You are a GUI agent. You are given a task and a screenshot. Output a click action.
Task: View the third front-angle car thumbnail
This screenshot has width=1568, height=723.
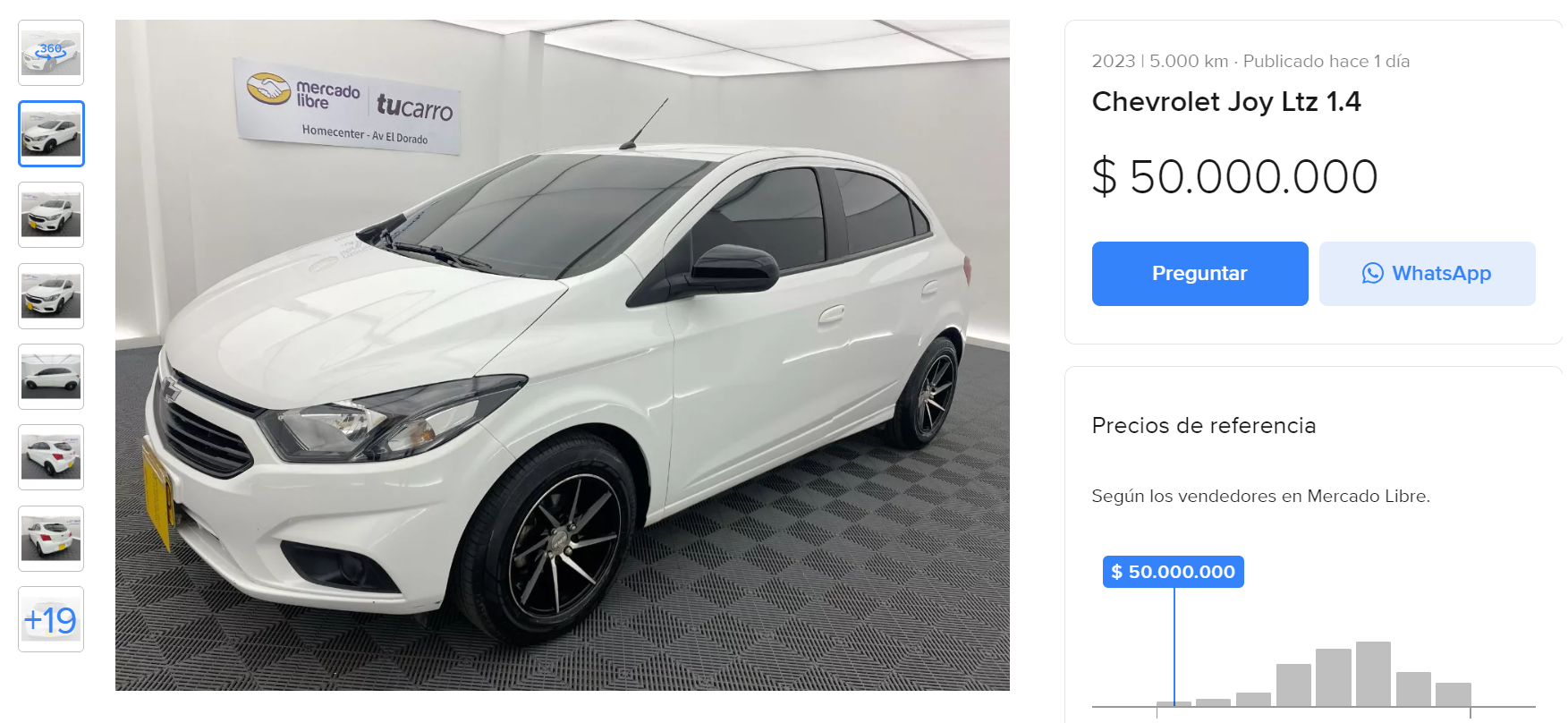point(51,215)
